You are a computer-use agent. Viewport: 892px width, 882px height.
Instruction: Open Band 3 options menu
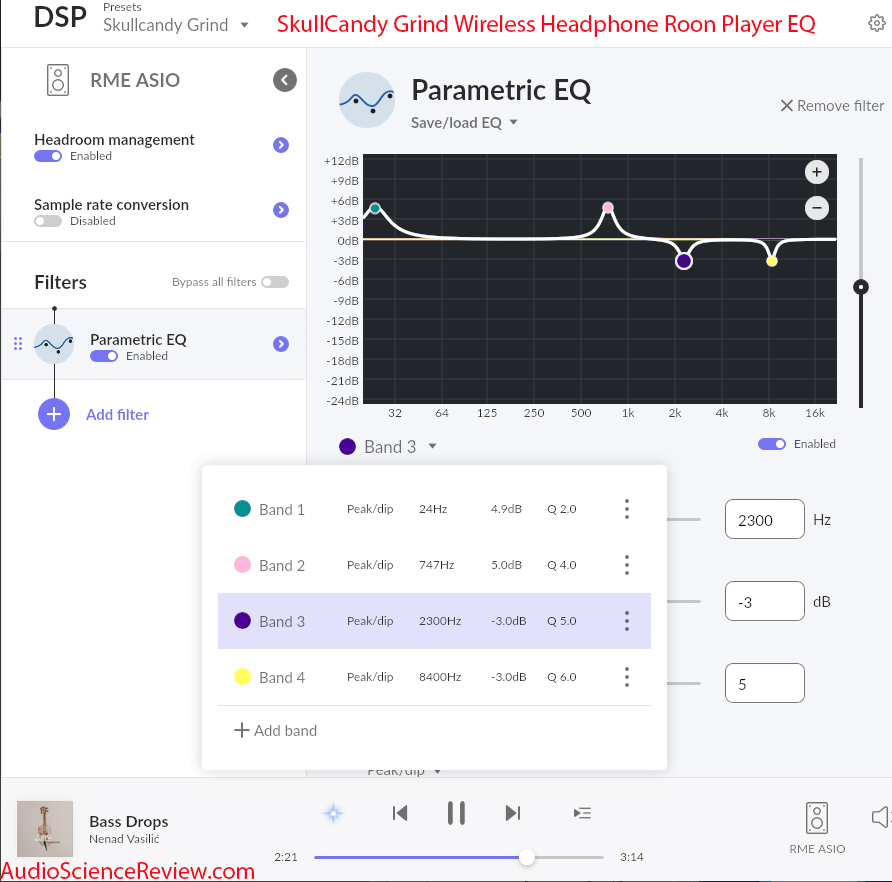click(627, 621)
